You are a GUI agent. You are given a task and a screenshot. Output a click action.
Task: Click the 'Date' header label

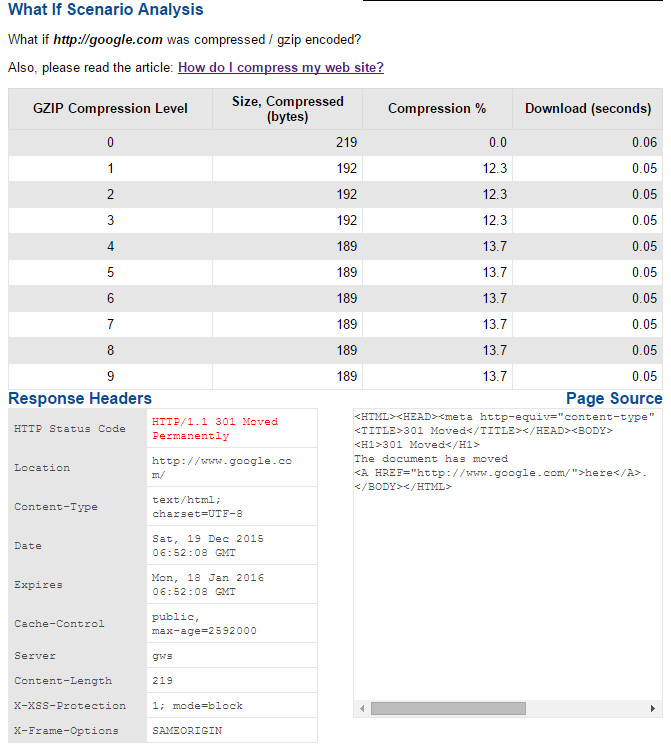point(28,546)
